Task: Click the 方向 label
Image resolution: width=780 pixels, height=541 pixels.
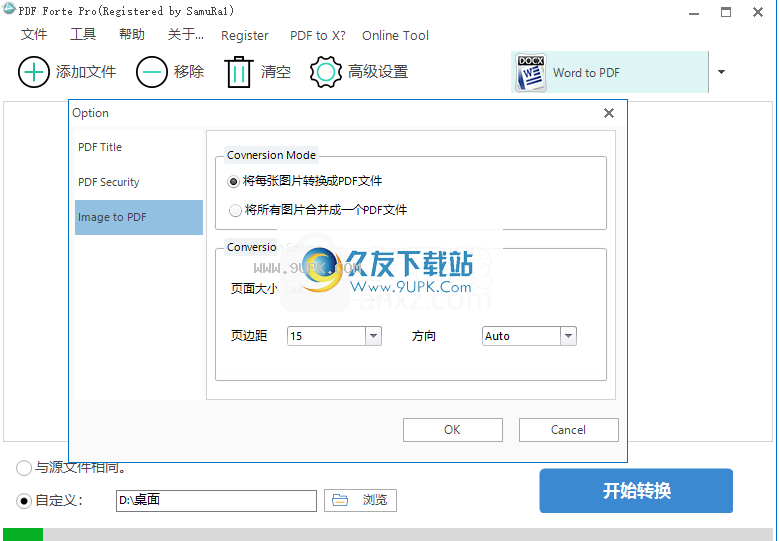Action: (424, 336)
